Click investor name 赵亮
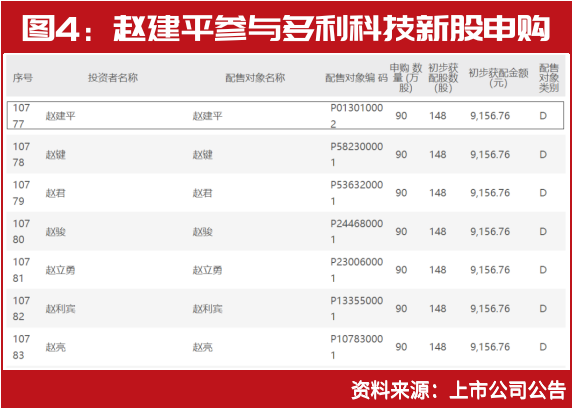 pyautogui.click(x=56, y=347)
